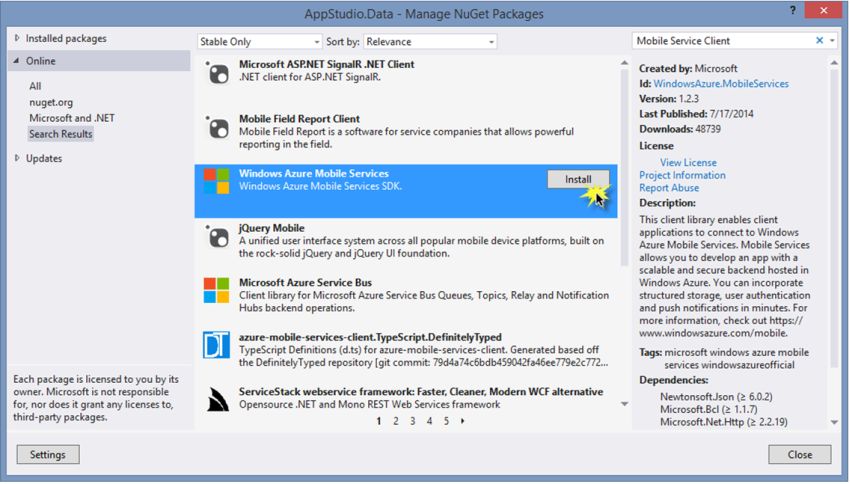The width and height of the screenshot is (850, 484).
Task: Click the Last Published 7/17/2014 text
Action: pyautogui.click(x=696, y=114)
